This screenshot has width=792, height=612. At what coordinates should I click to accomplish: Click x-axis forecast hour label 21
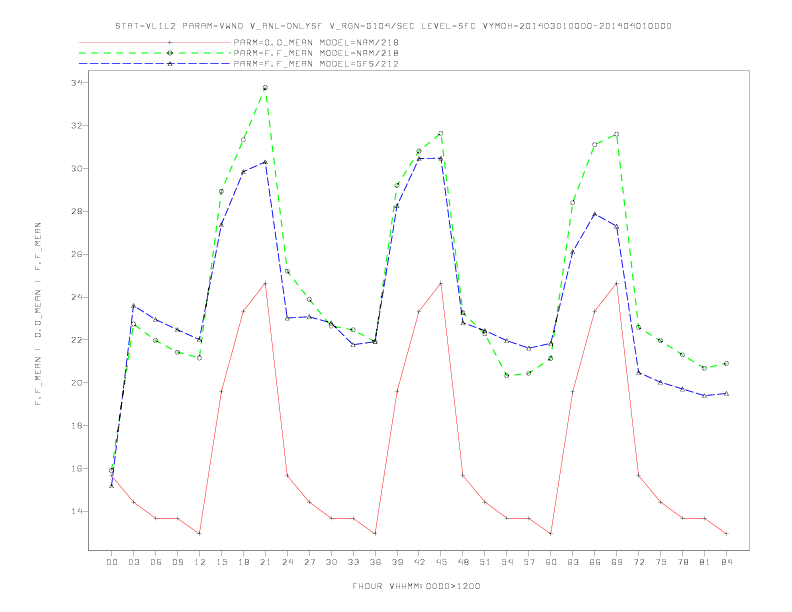(x=265, y=562)
